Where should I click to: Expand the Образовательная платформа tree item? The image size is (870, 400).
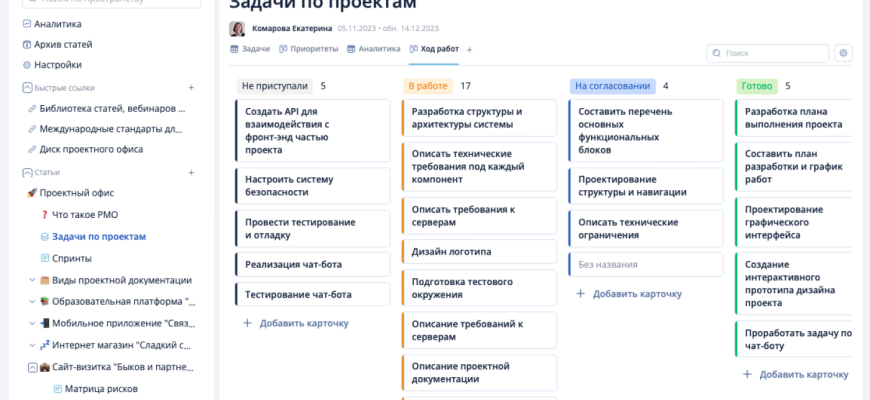pyautogui.click(x=32, y=301)
